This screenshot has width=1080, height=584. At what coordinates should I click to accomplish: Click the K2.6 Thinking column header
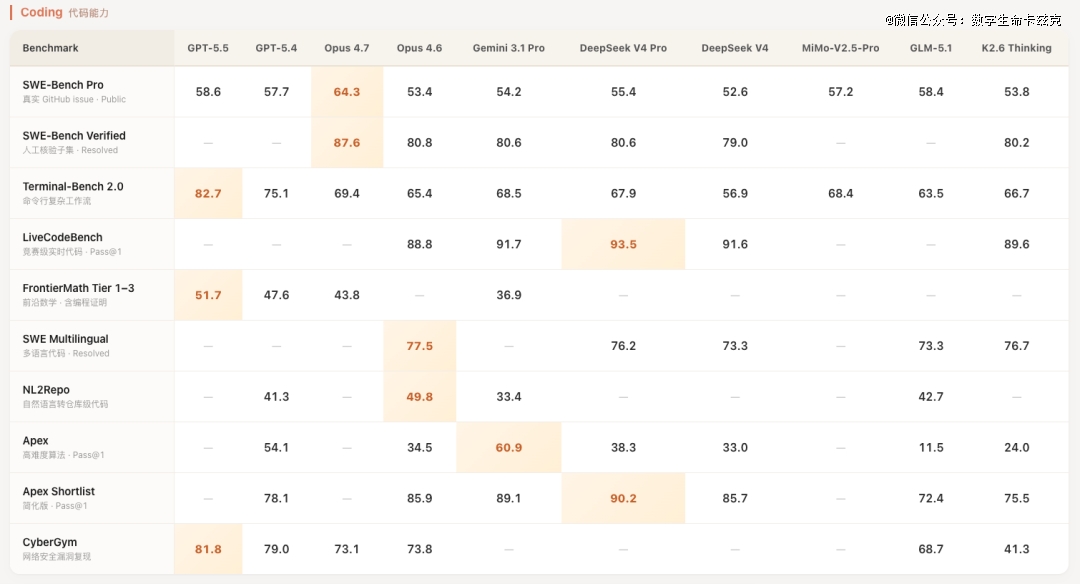tap(1016, 48)
